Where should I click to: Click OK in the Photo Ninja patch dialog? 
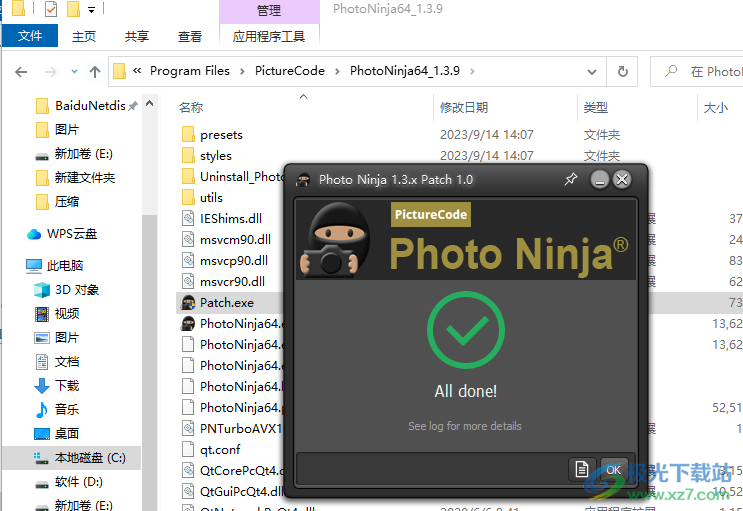[x=614, y=469]
